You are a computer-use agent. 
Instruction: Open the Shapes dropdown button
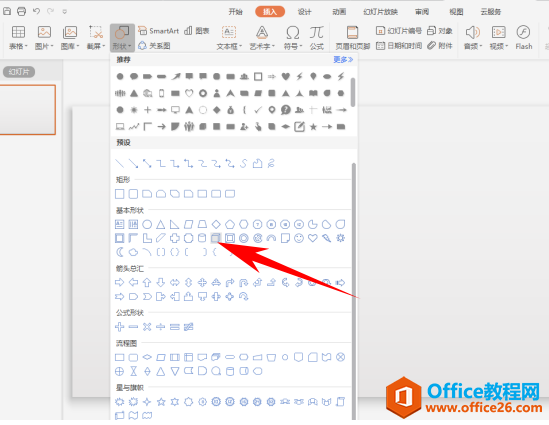(x=122, y=37)
